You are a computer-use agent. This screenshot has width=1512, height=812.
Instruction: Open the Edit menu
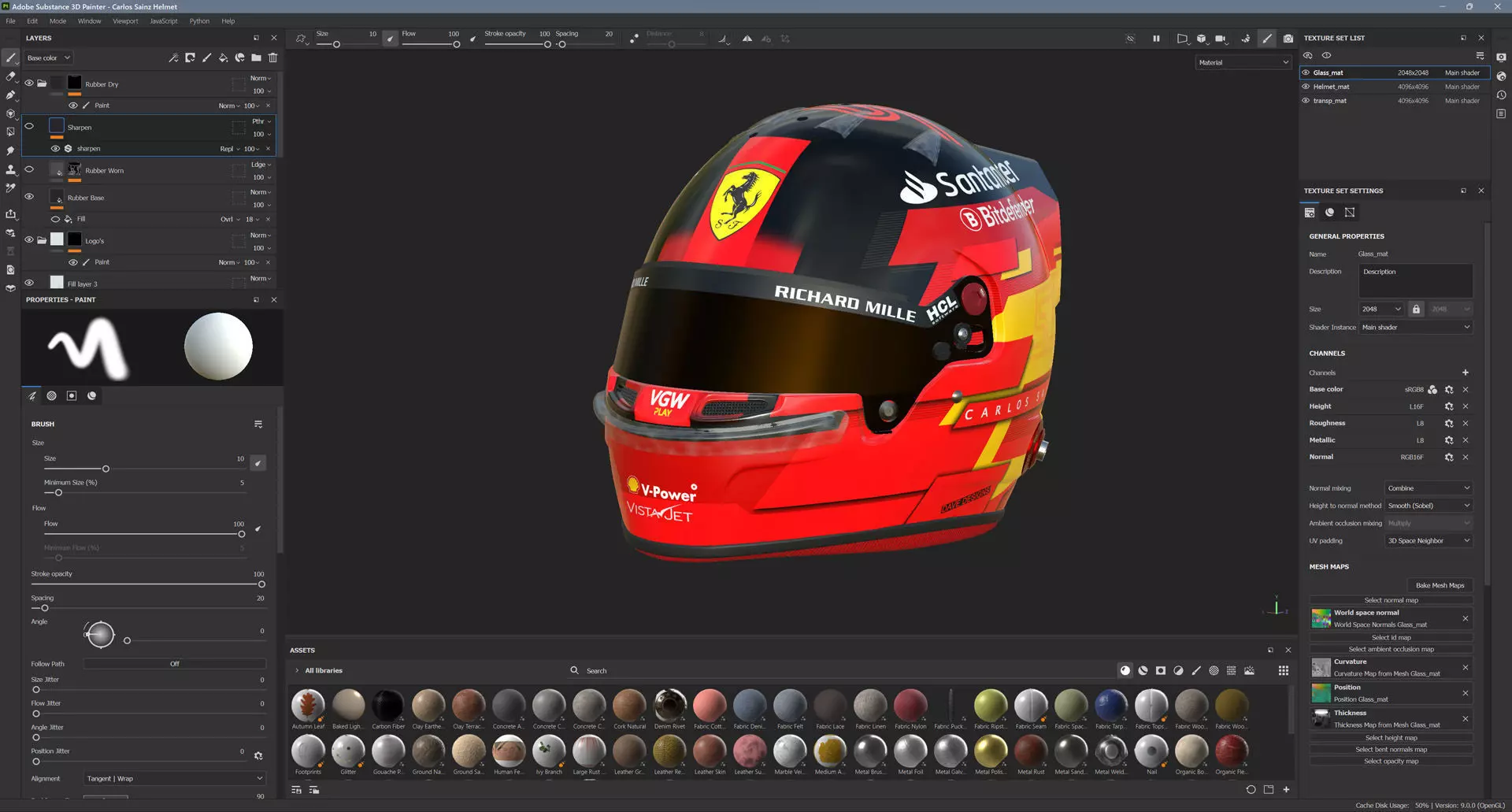point(32,21)
